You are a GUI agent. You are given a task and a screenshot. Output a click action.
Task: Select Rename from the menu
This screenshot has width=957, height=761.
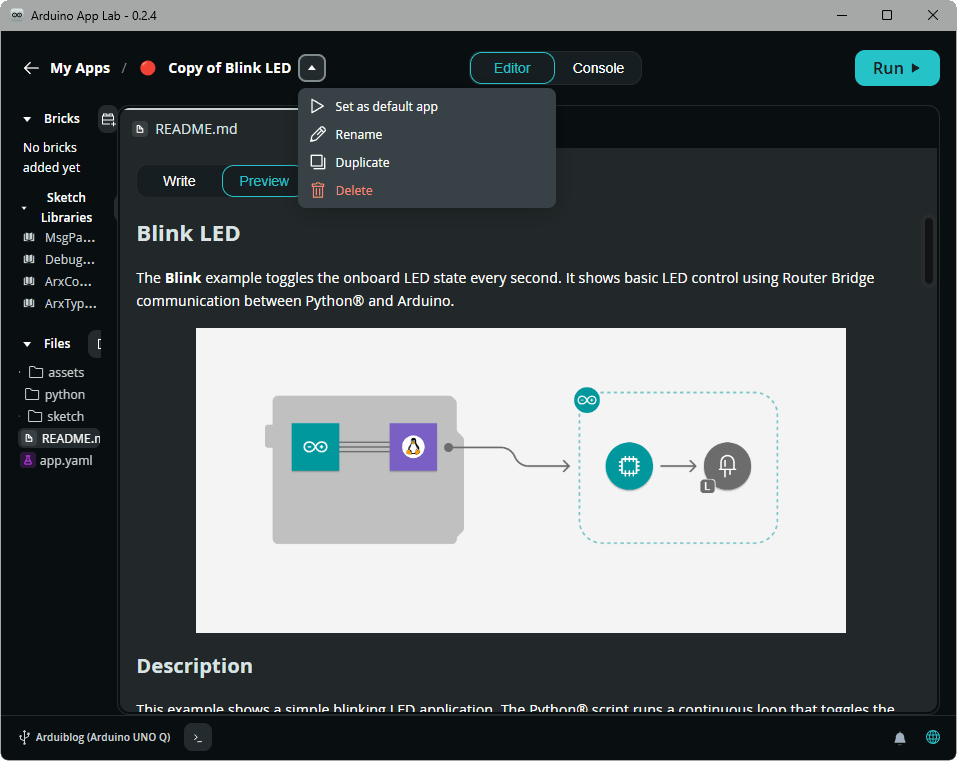358,134
